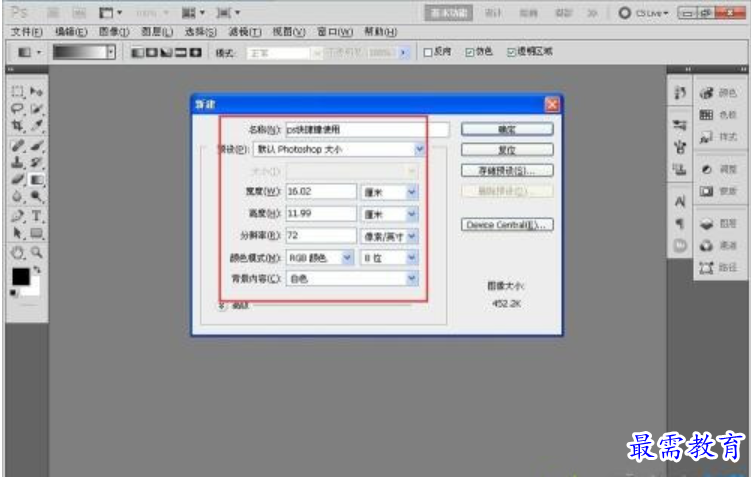Open the Paragraph panel icon
This screenshot has height=478, width=751.
click(680, 224)
